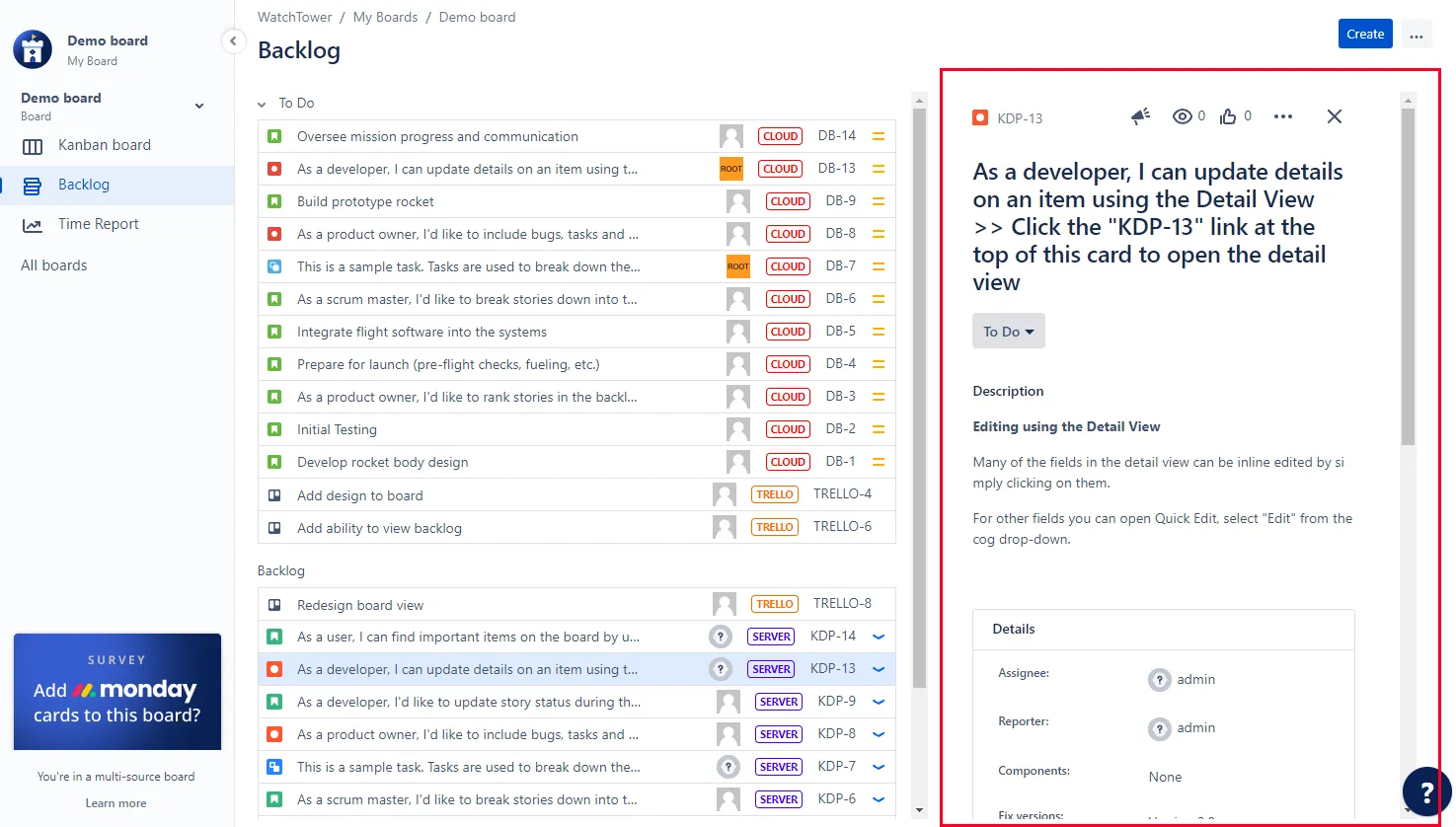Expand the Demo board switcher chevron

coord(199,106)
